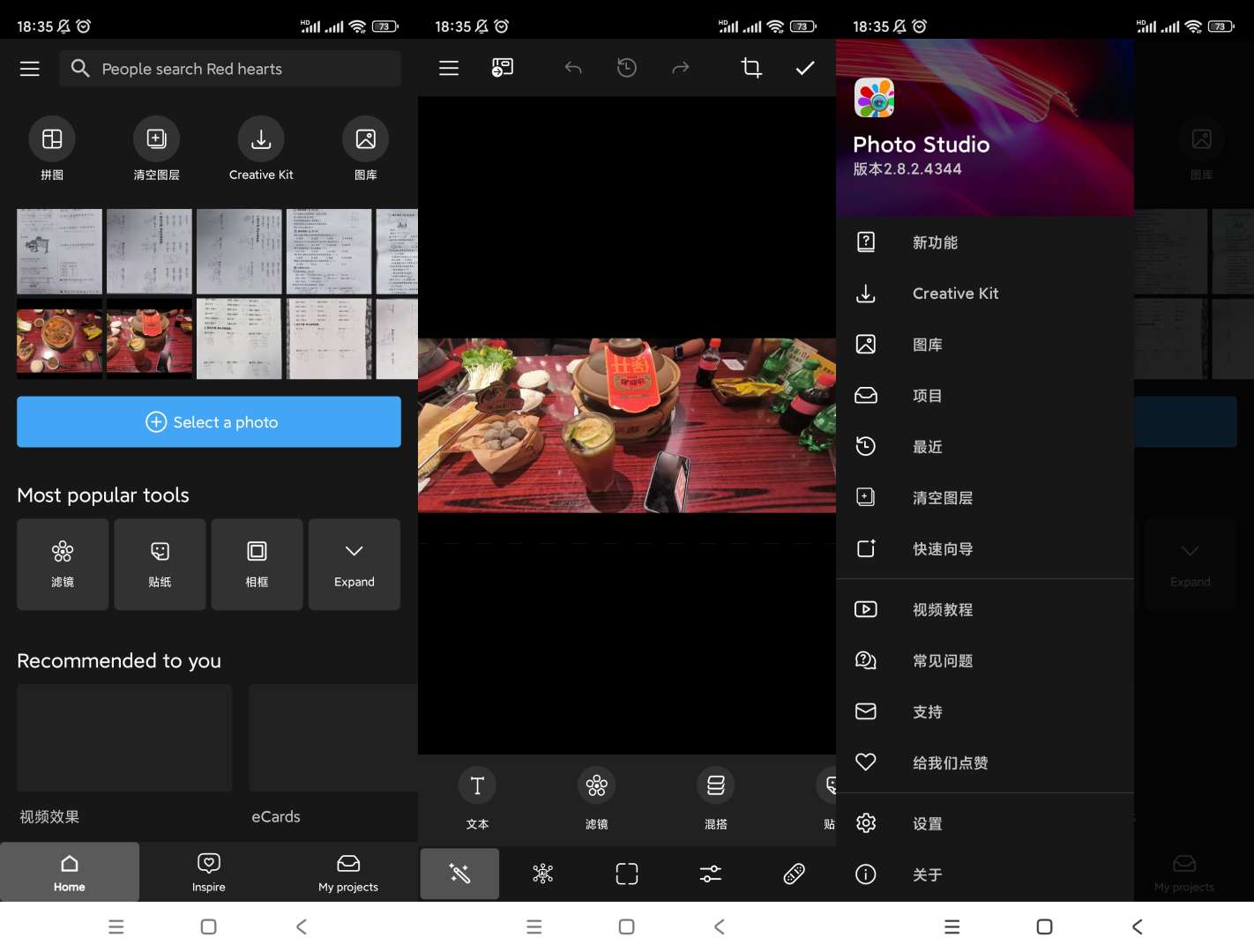Choose the bandage retouch tool icon

tap(794, 874)
